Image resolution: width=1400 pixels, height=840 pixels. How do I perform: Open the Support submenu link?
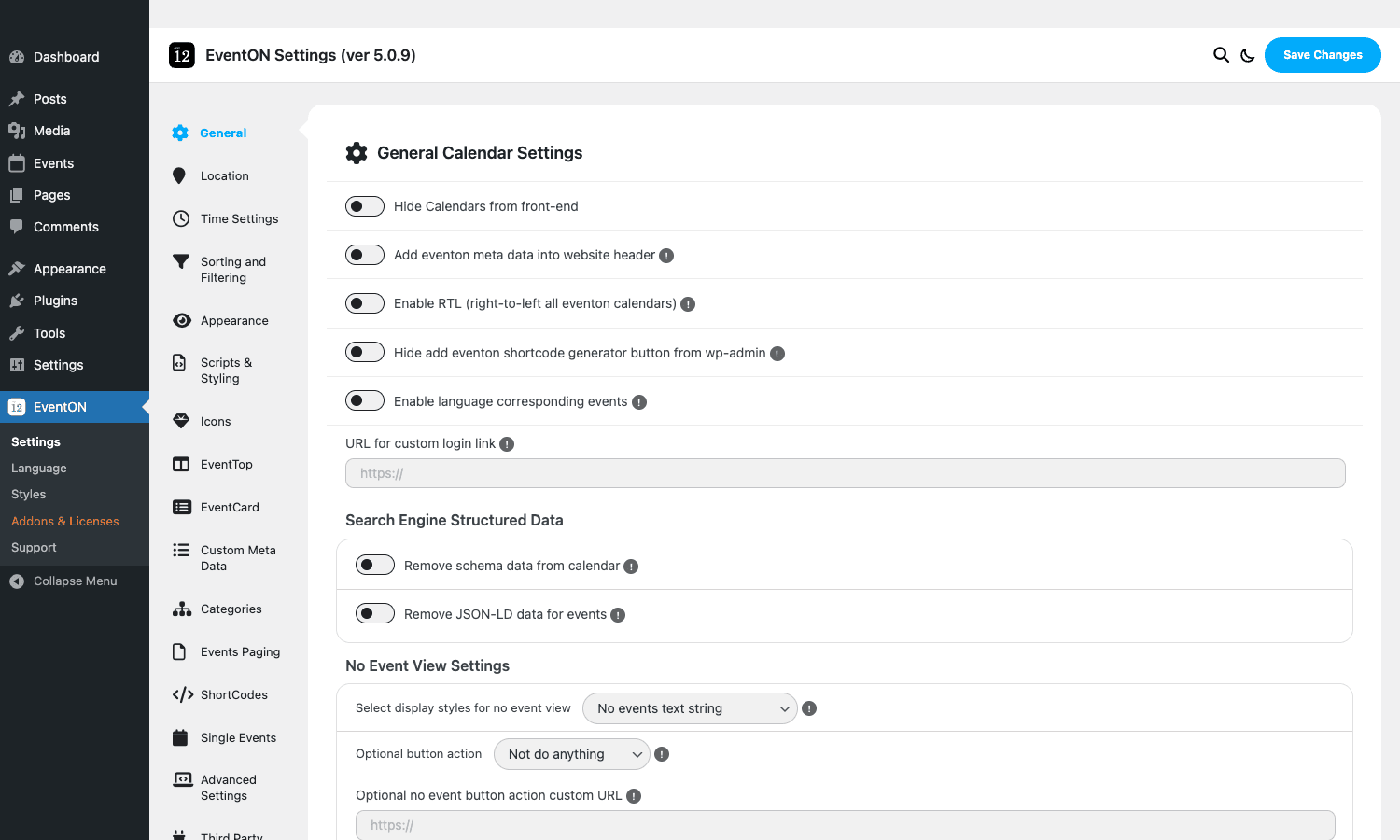(34, 548)
